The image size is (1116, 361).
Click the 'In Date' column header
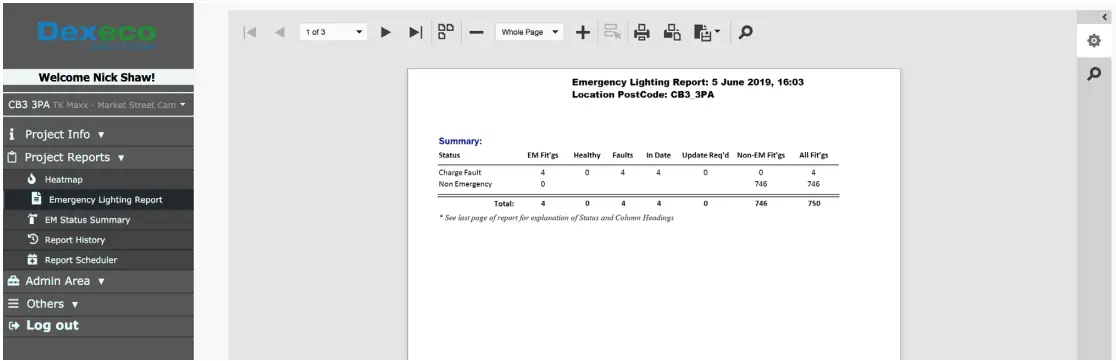coord(658,155)
